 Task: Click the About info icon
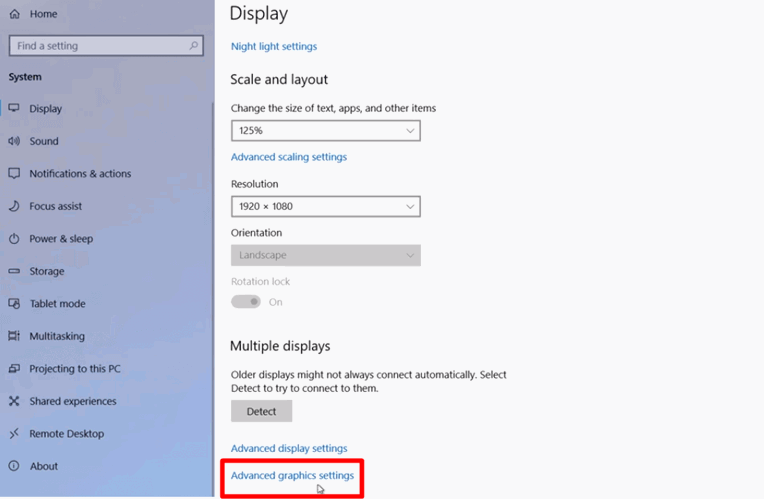click(14, 466)
